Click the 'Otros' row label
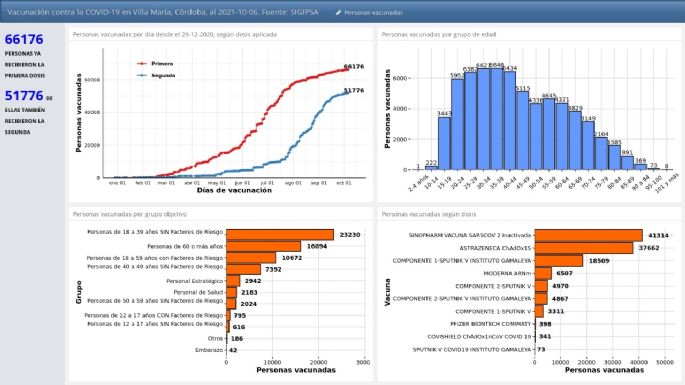Screen dimensions: 685x385 coord(215,338)
